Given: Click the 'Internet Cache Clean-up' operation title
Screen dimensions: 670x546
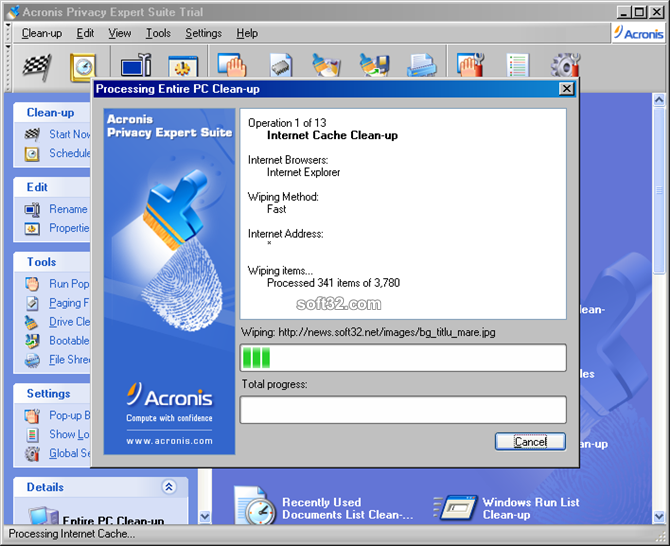Looking at the screenshot, I should (332, 135).
